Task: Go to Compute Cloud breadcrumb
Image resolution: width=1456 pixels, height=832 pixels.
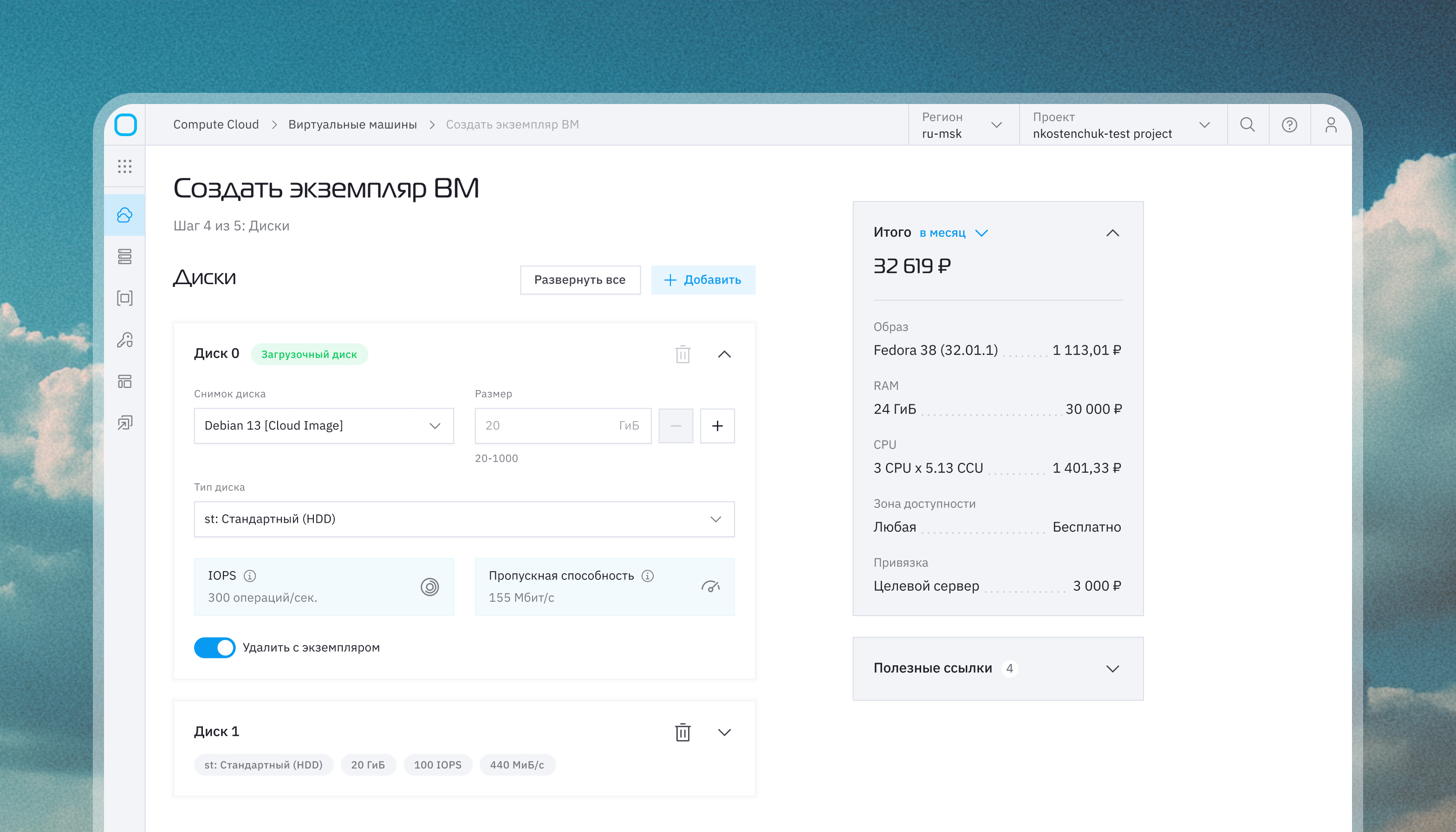Action: (216, 124)
